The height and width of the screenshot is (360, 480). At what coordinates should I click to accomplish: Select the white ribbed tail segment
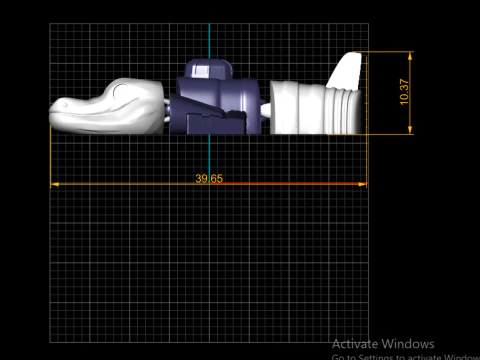(316, 107)
